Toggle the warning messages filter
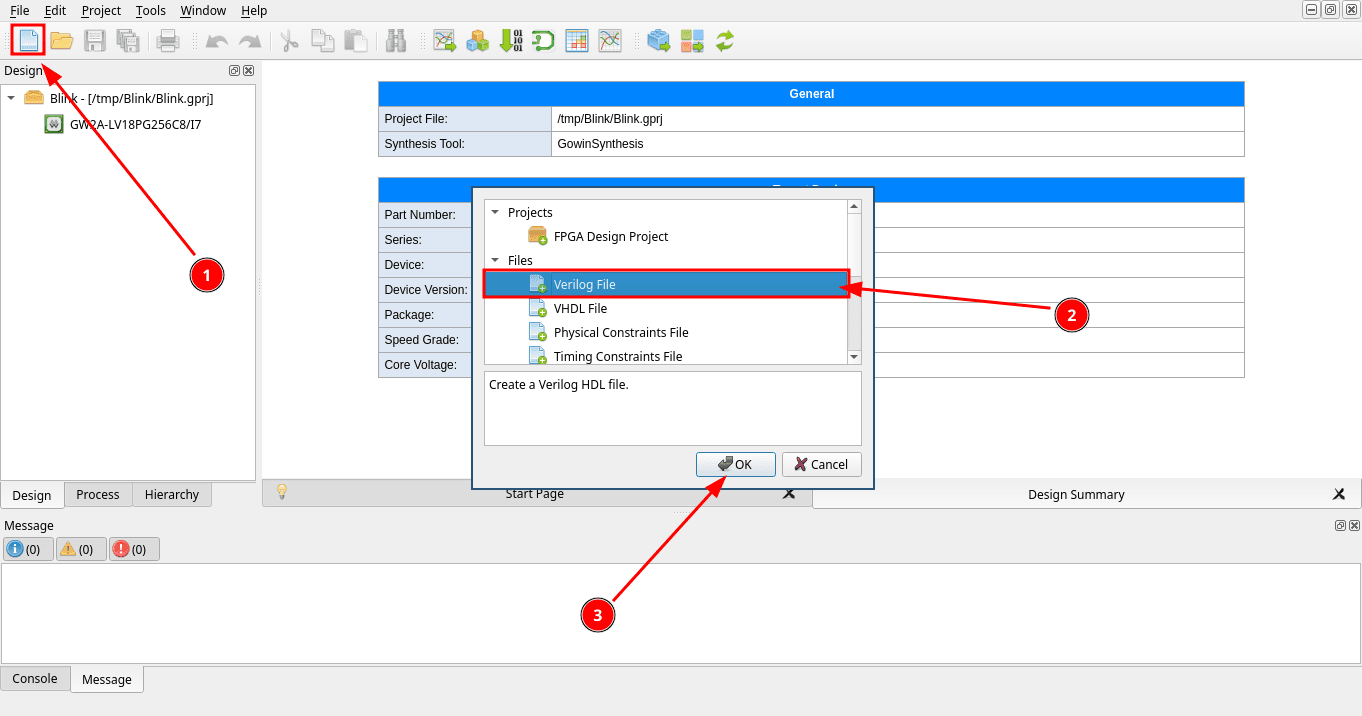The image size is (1362, 716). [x=81, y=549]
